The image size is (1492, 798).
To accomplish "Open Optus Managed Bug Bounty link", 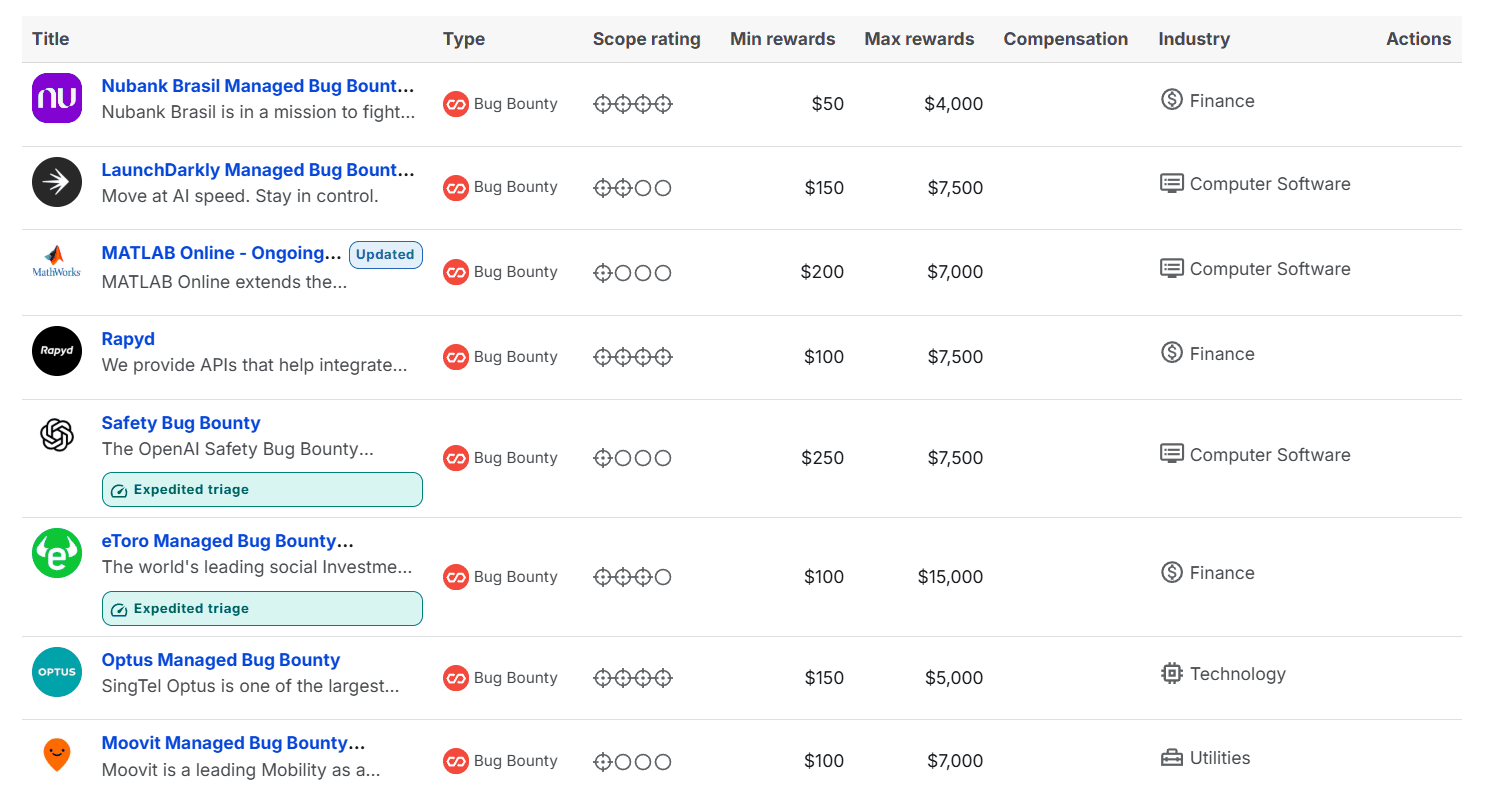I will click(x=221, y=660).
